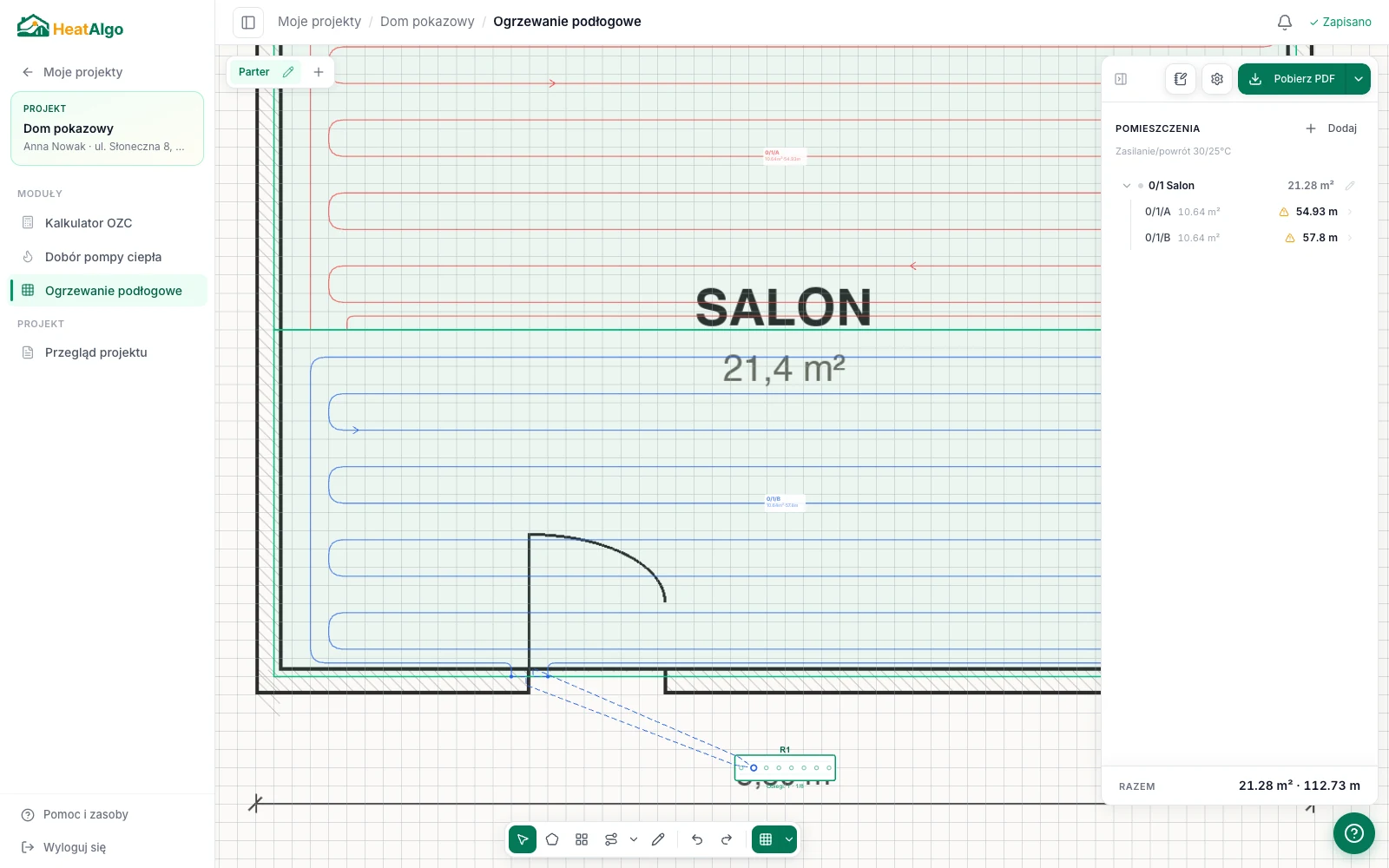The width and height of the screenshot is (1389, 868).
Task: Open settings gear in rooms panel
Action: point(1217,79)
